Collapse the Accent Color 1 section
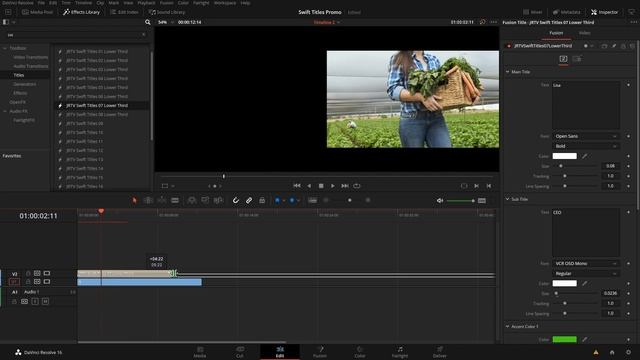 click(508, 327)
